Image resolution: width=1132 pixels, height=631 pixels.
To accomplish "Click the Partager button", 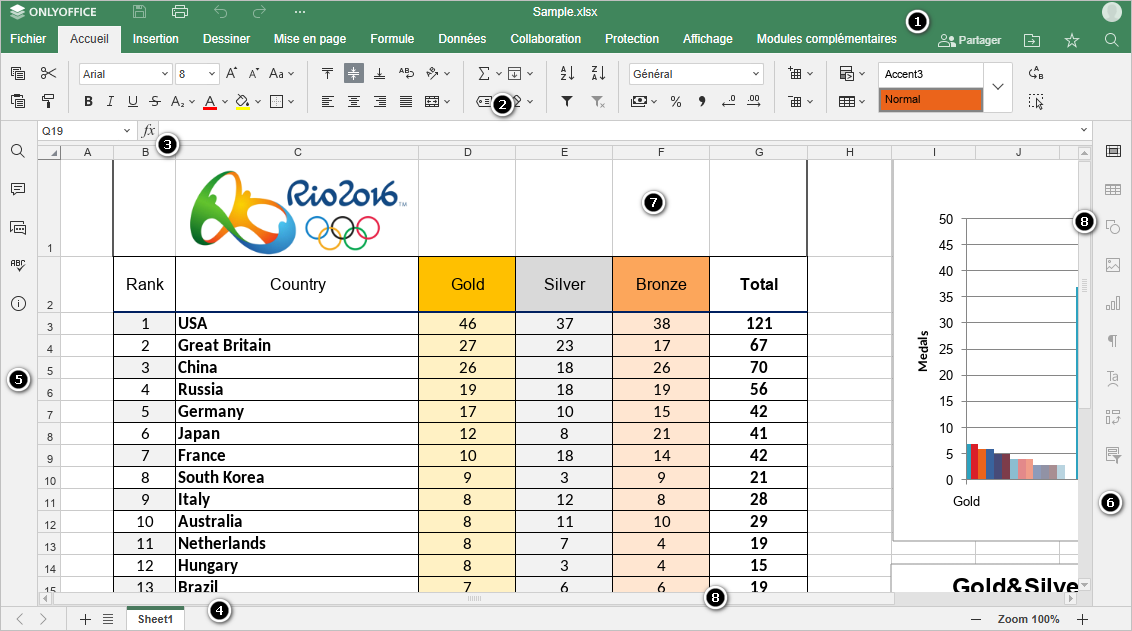I will (x=969, y=41).
